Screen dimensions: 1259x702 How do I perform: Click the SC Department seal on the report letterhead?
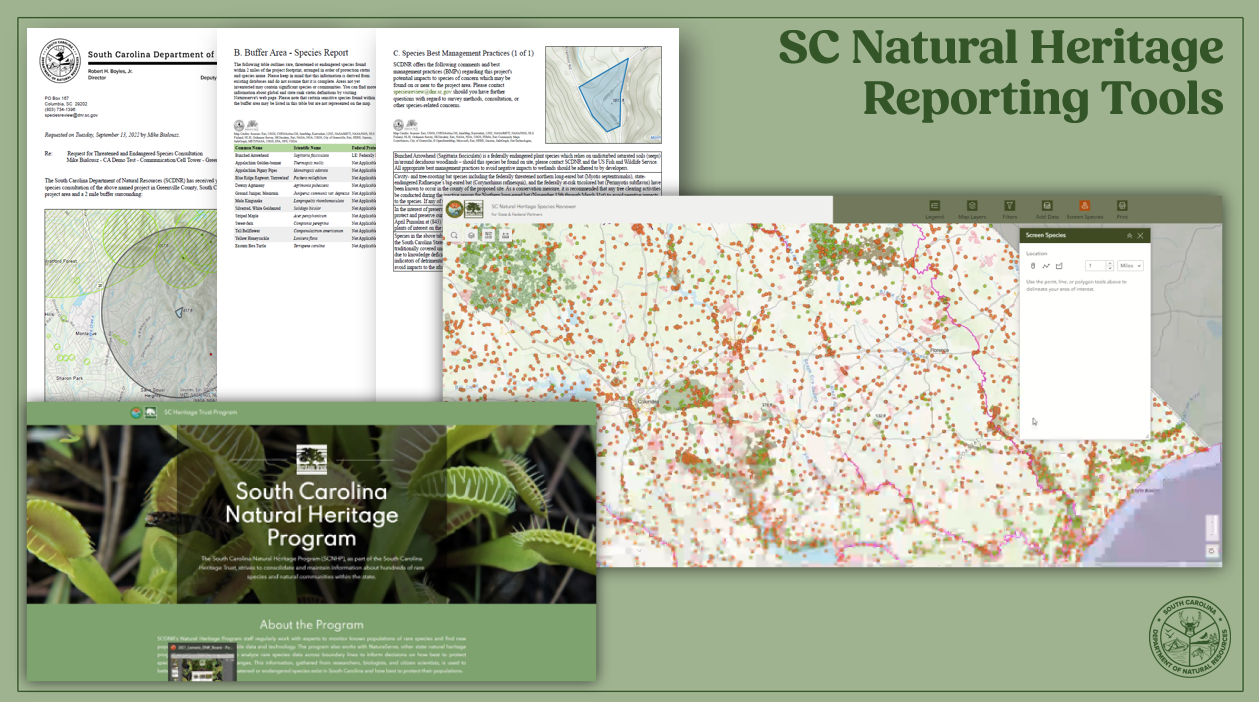tap(59, 61)
